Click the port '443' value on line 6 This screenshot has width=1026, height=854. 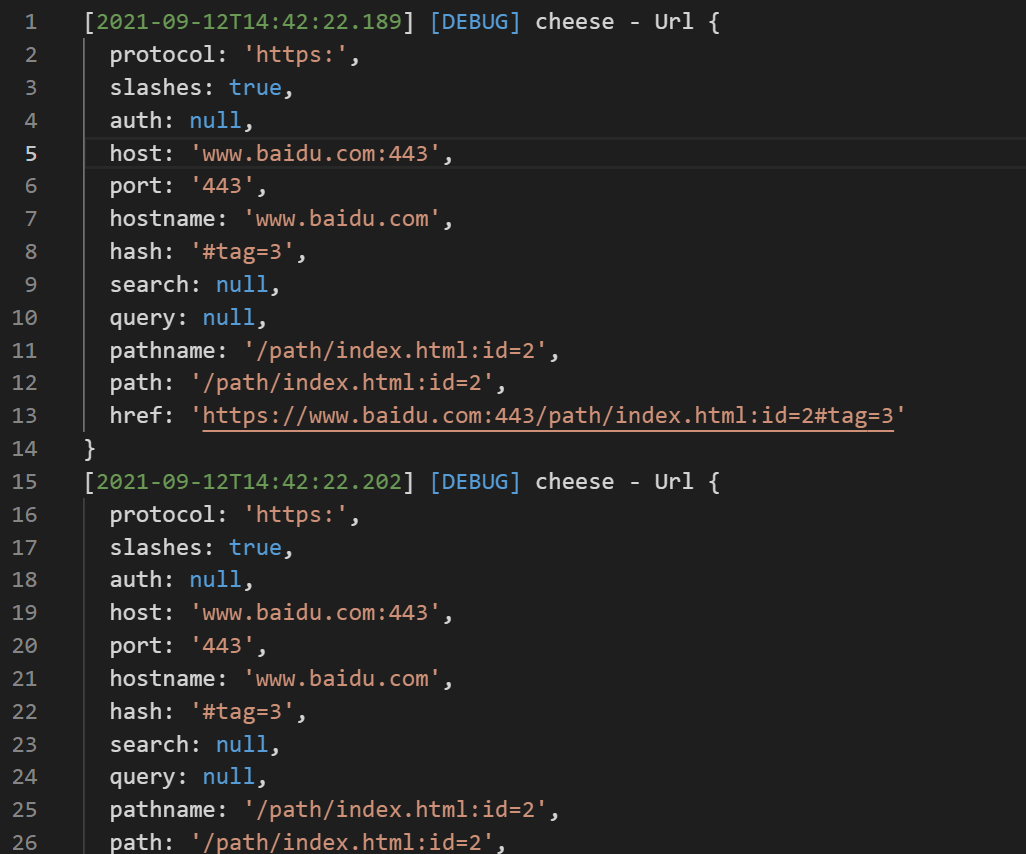222,187
